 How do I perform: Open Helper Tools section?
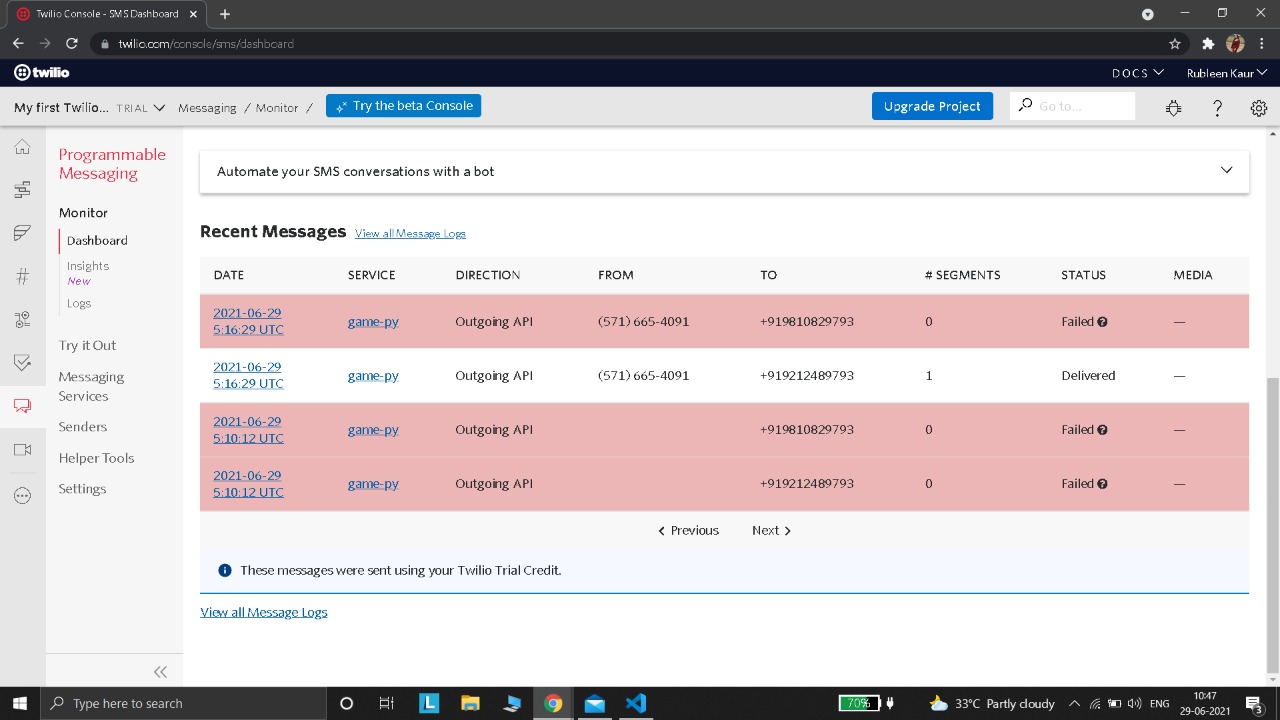(x=96, y=458)
